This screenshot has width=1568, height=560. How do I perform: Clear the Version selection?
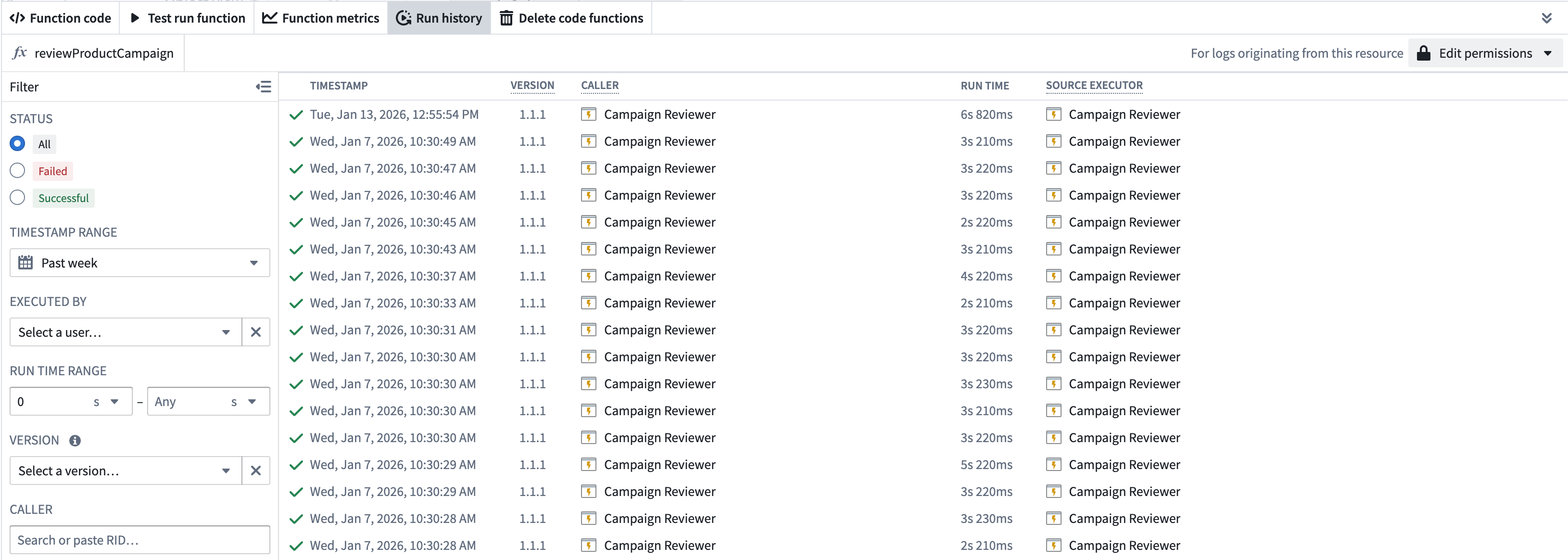coord(256,471)
